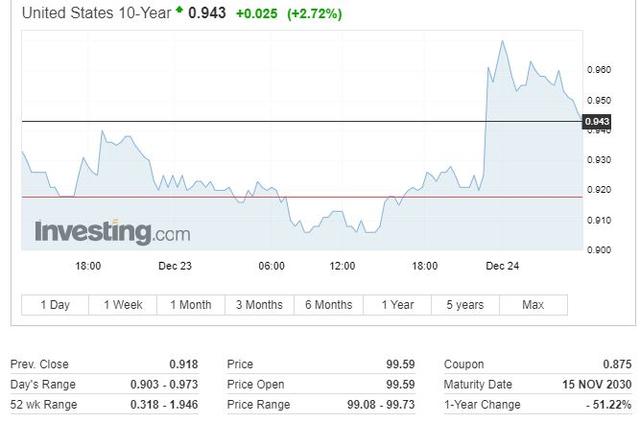Choose the 1 Month range tab

(x=190, y=305)
